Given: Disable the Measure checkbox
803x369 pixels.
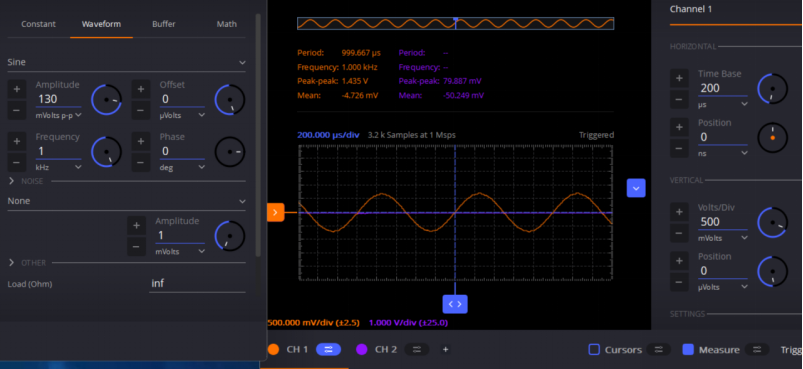Looking at the screenshot, I should 688,350.
